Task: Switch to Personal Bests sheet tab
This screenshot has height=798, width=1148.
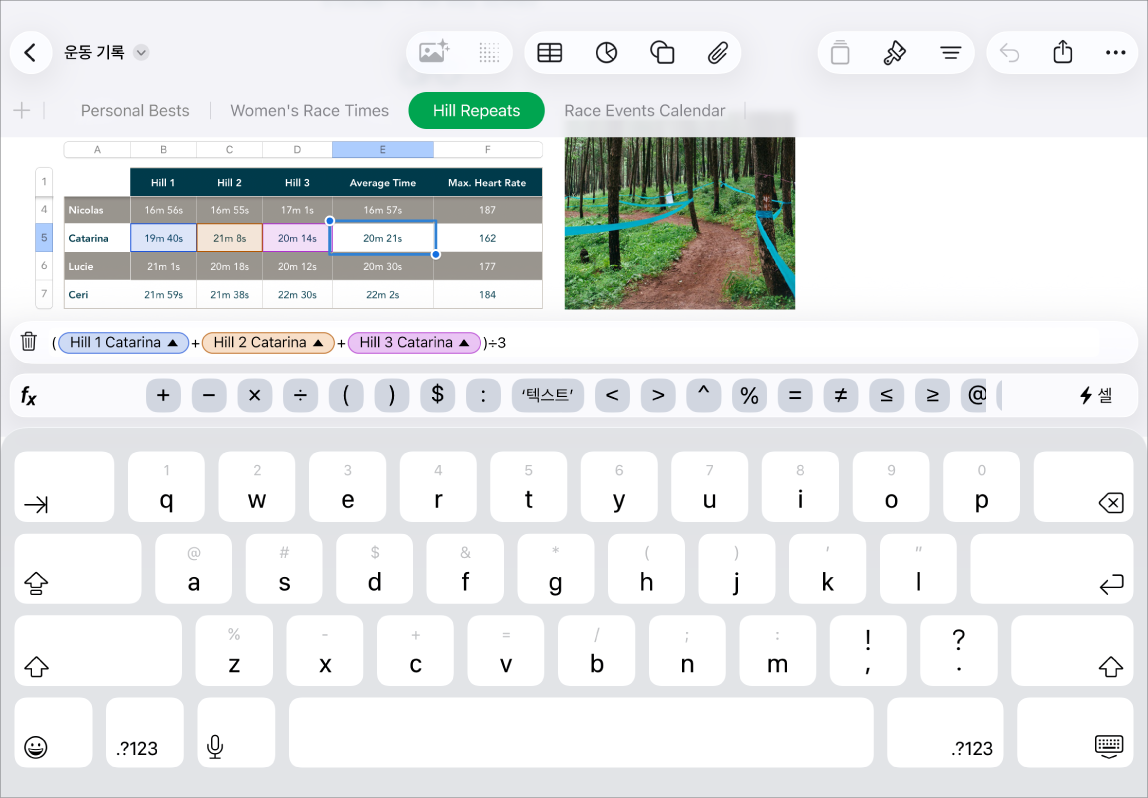Action: point(135,111)
